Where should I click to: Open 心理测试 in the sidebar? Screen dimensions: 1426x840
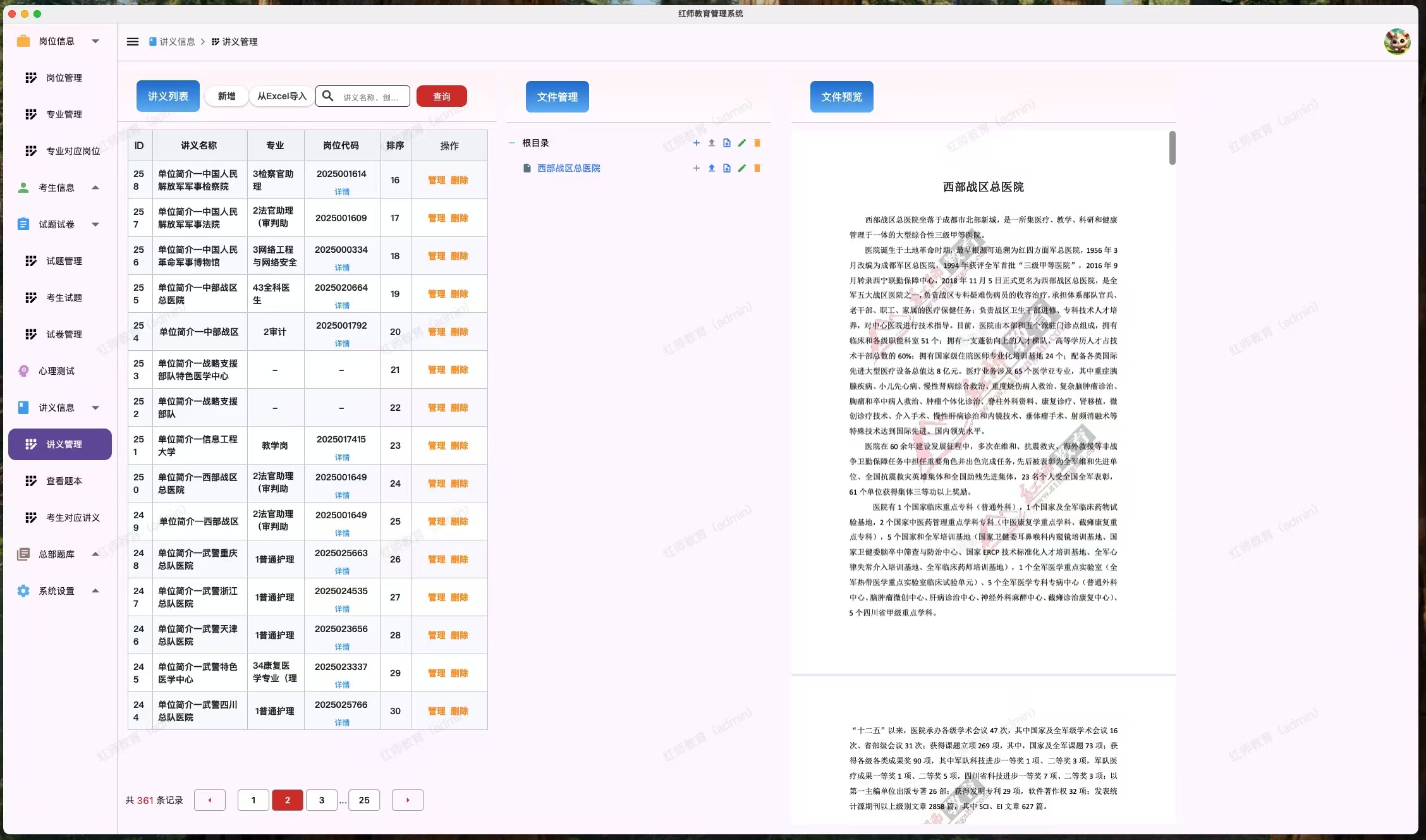57,371
